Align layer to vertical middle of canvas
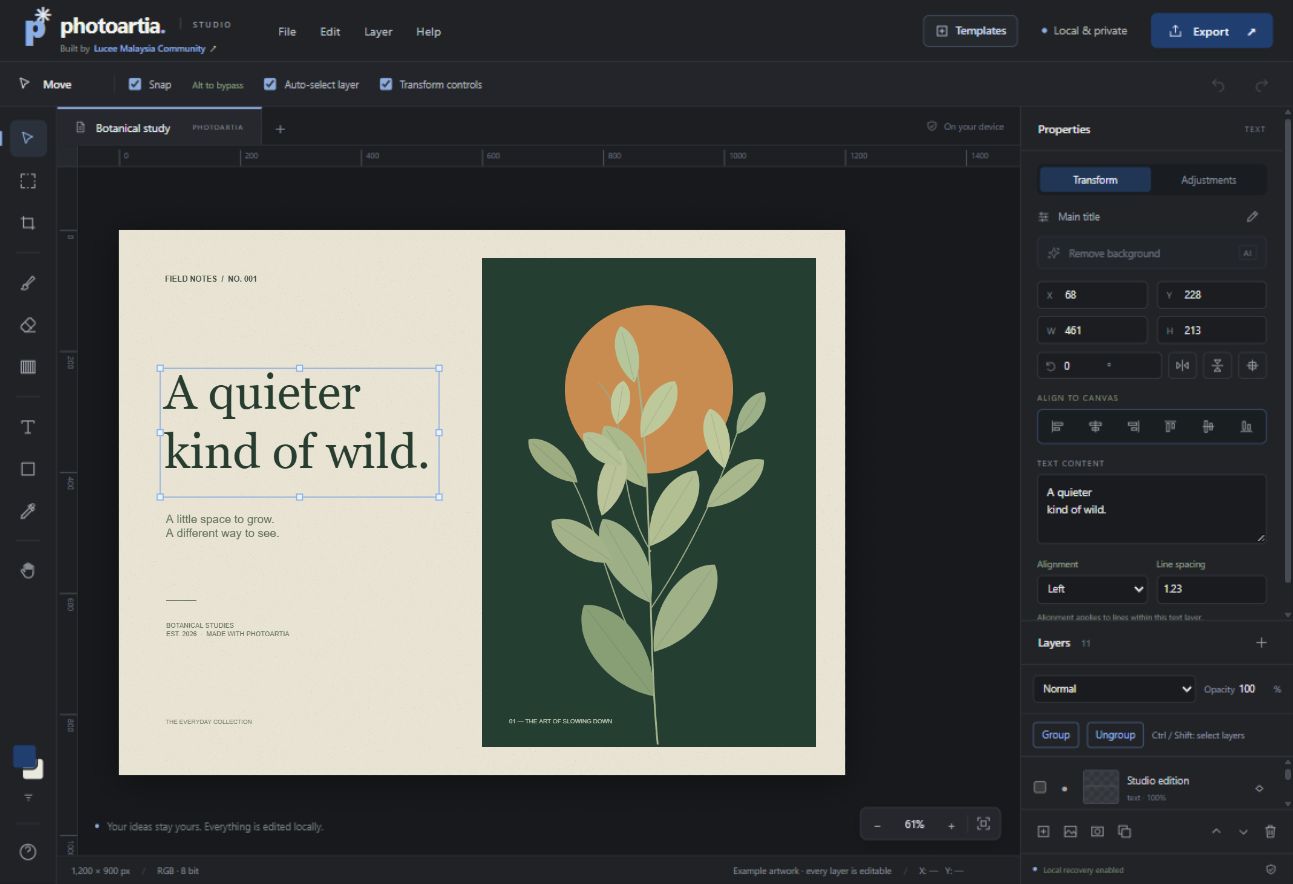Image resolution: width=1293 pixels, height=884 pixels. pyautogui.click(x=1208, y=426)
